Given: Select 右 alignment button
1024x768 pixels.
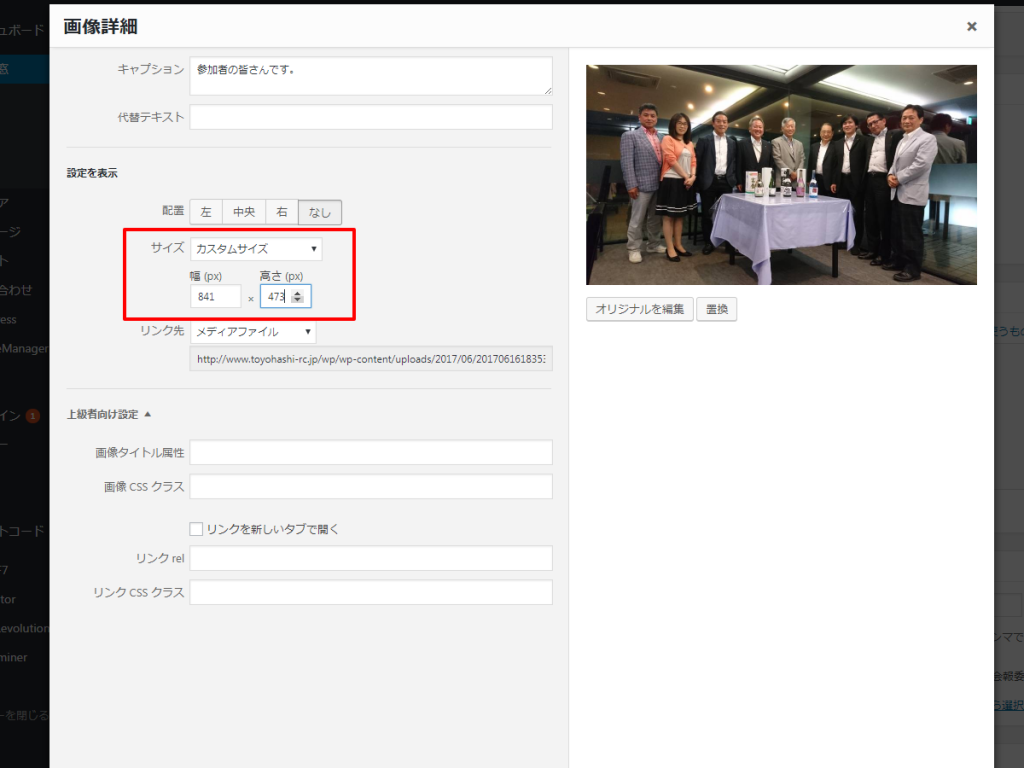Looking at the screenshot, I should 282,212.
